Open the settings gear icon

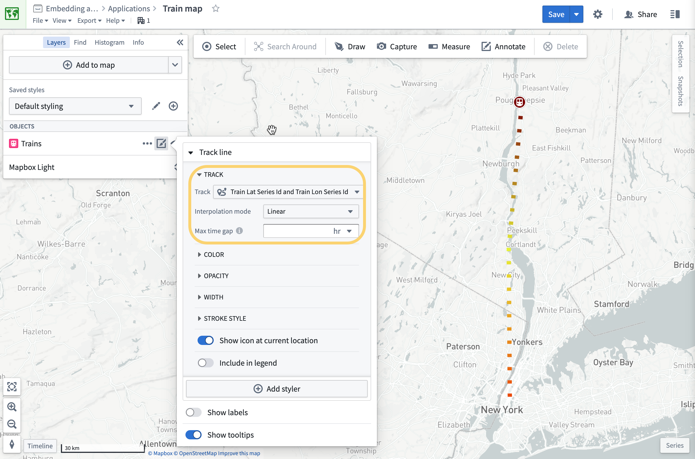597,14
